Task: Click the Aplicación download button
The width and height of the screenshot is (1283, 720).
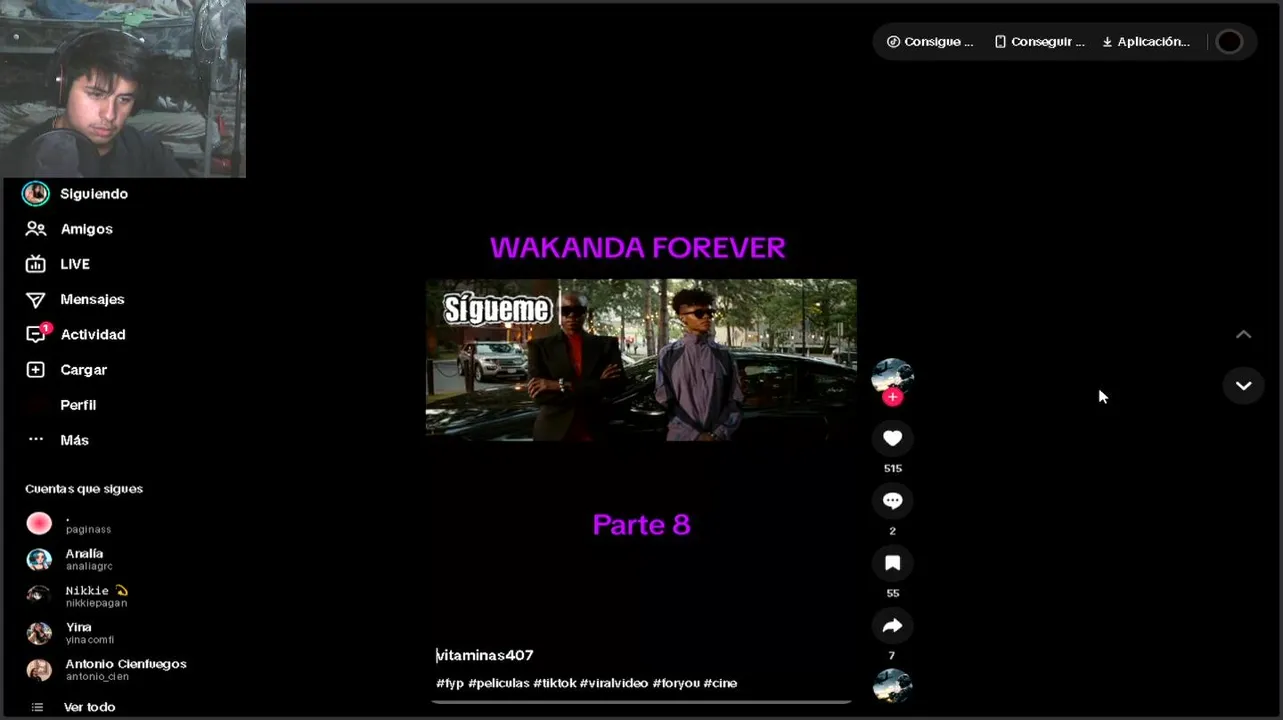Action: [1146, 42]
